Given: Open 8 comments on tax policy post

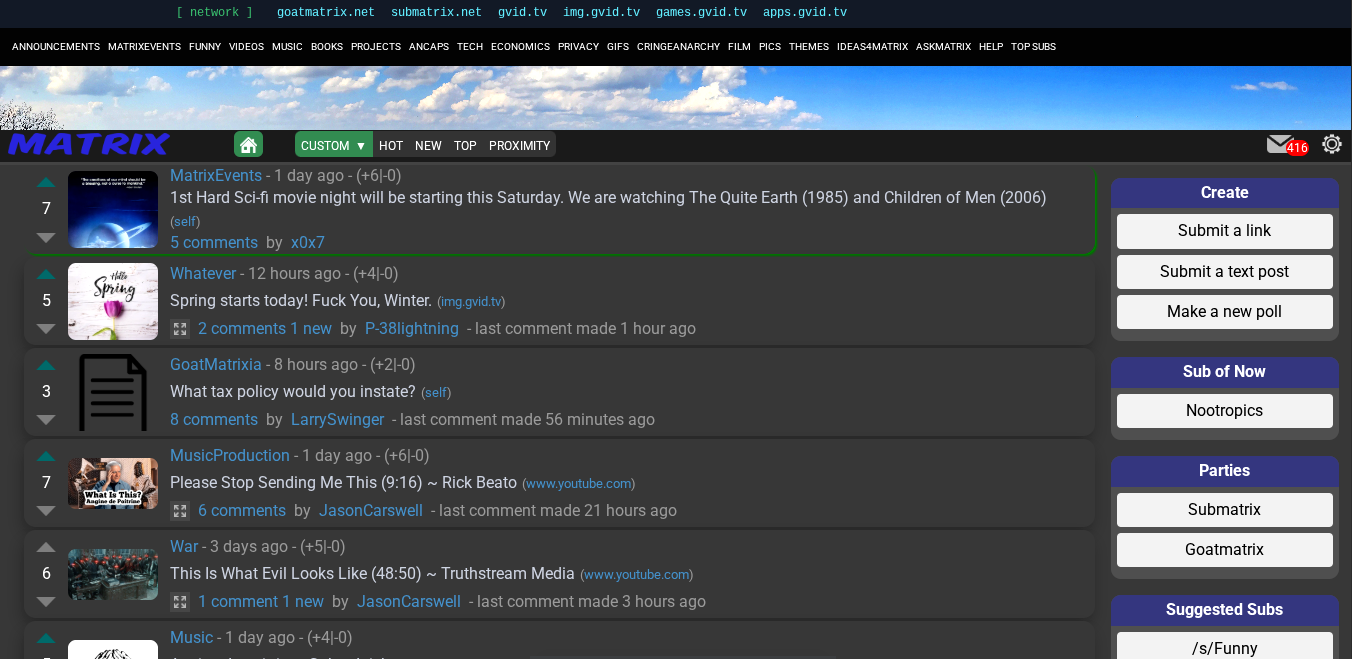Looking at the screenshot, I should pyautogui.click(x=214, y=420).
